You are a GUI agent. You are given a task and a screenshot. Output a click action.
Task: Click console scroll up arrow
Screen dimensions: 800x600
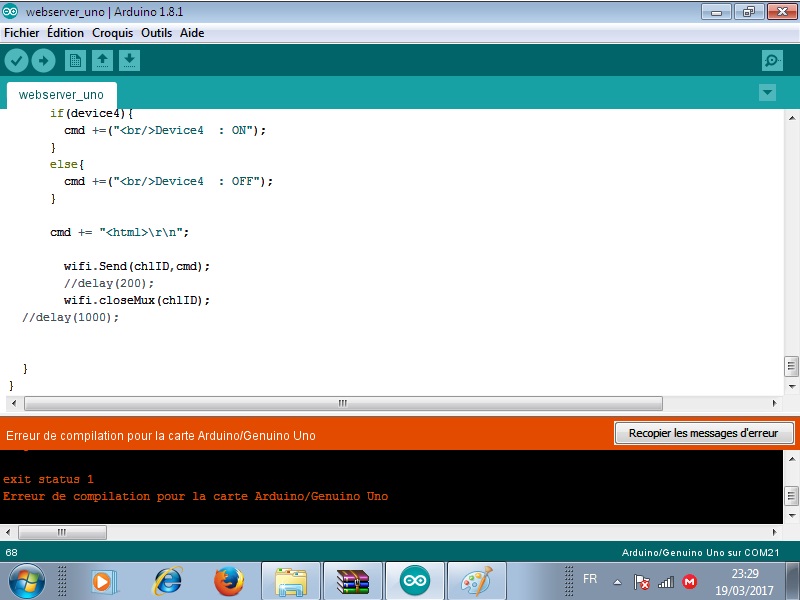click(x=792, y=459)
